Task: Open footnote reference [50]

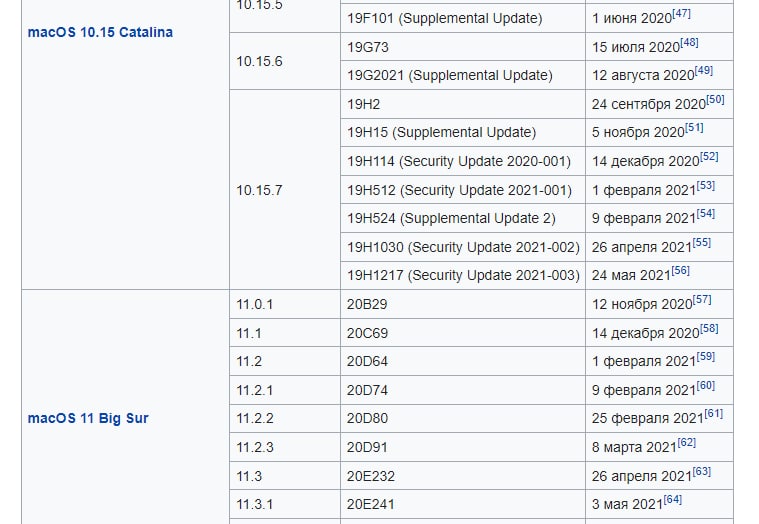Action: pos(715,100)
